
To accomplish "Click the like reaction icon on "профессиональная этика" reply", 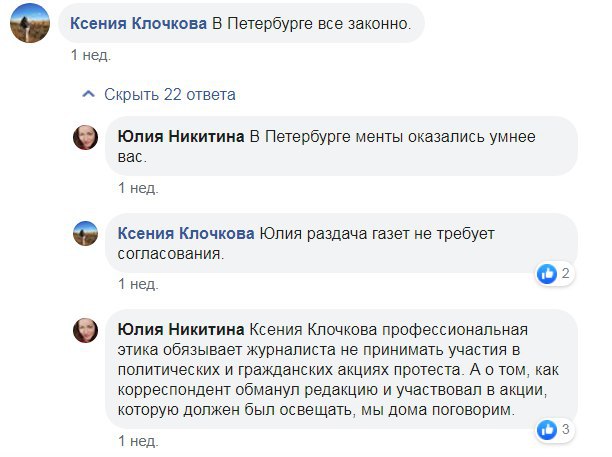I will coord(548,430).
